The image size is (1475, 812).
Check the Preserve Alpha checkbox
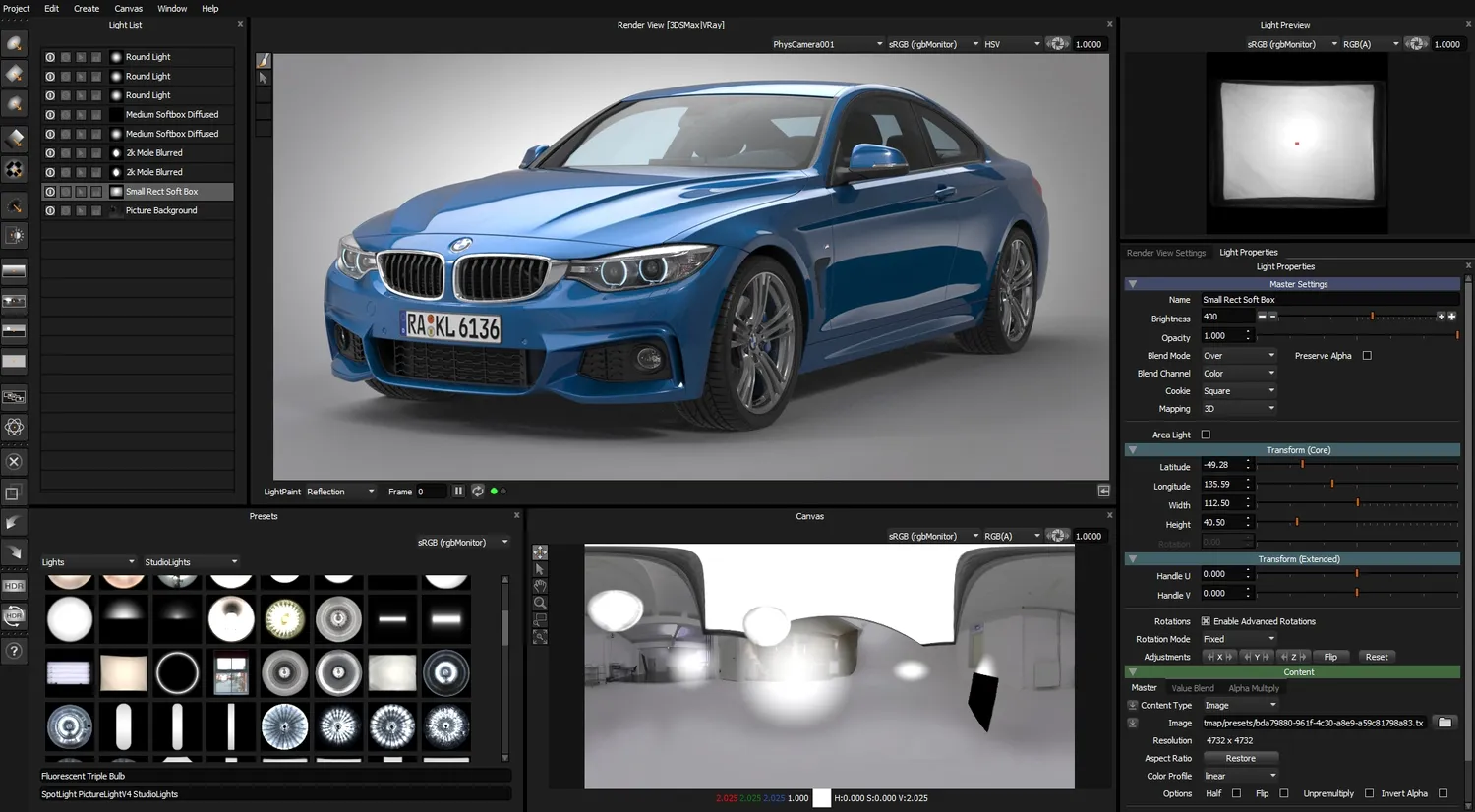[1367, 355]
